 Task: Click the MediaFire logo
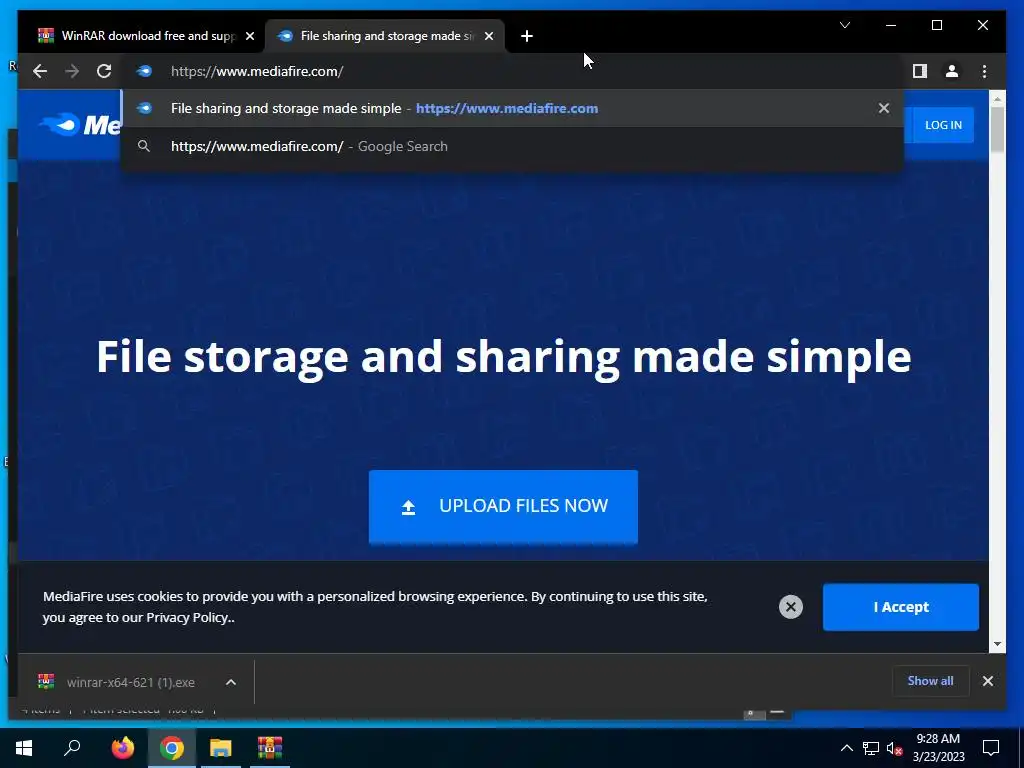coord(80,124)
